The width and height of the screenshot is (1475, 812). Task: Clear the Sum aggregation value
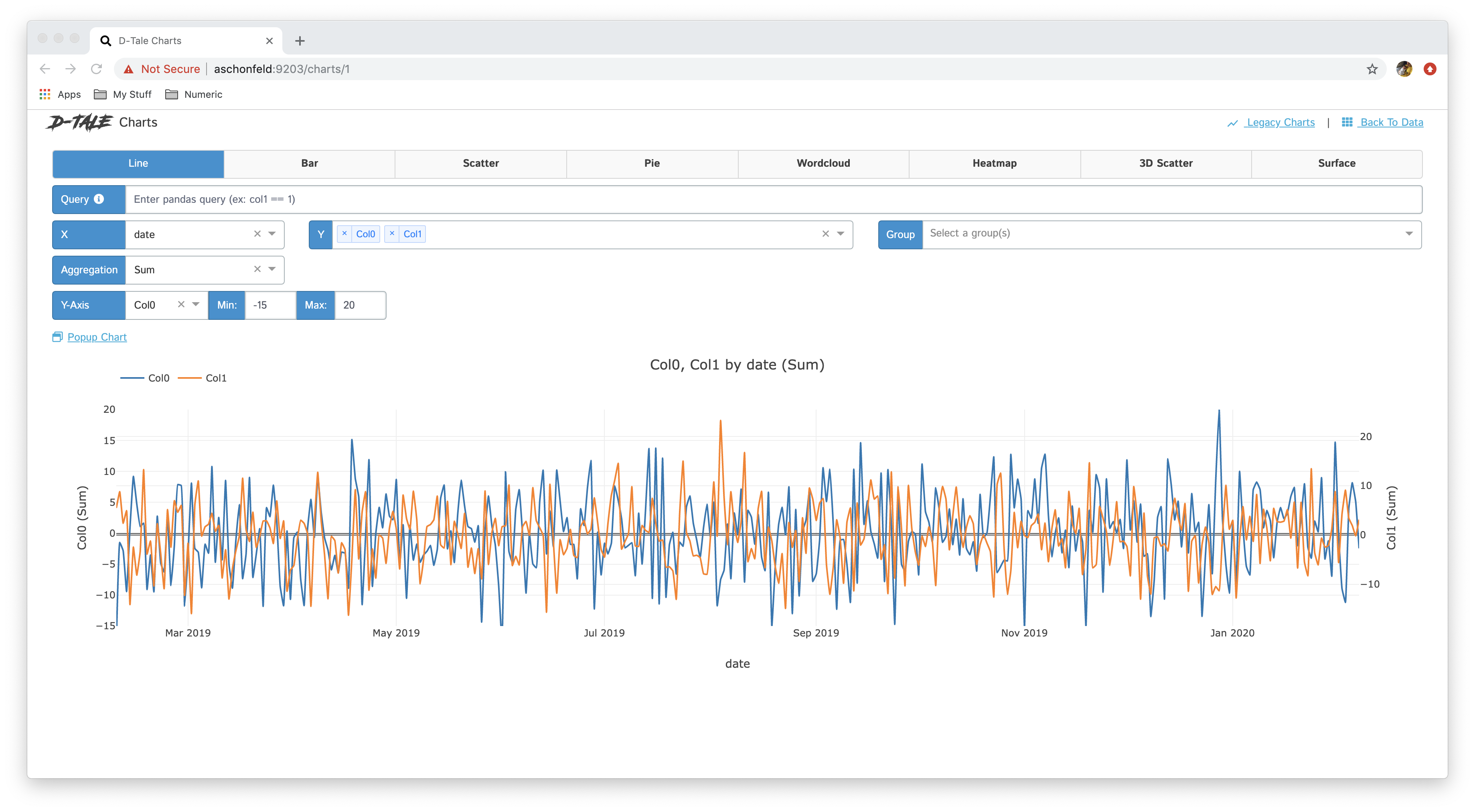click(257, 269)
